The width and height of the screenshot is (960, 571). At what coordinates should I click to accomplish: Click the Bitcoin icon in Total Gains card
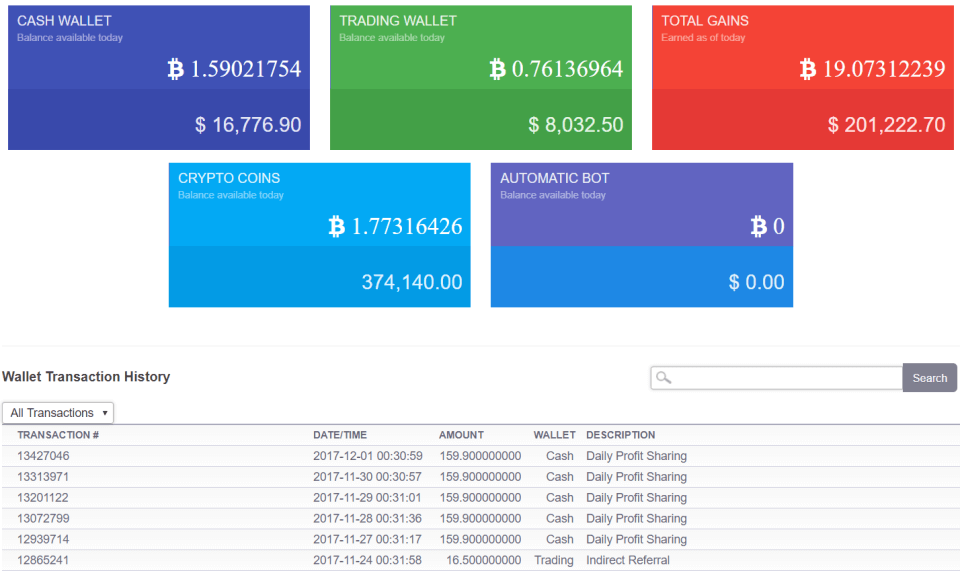click(x=808, y=69)
